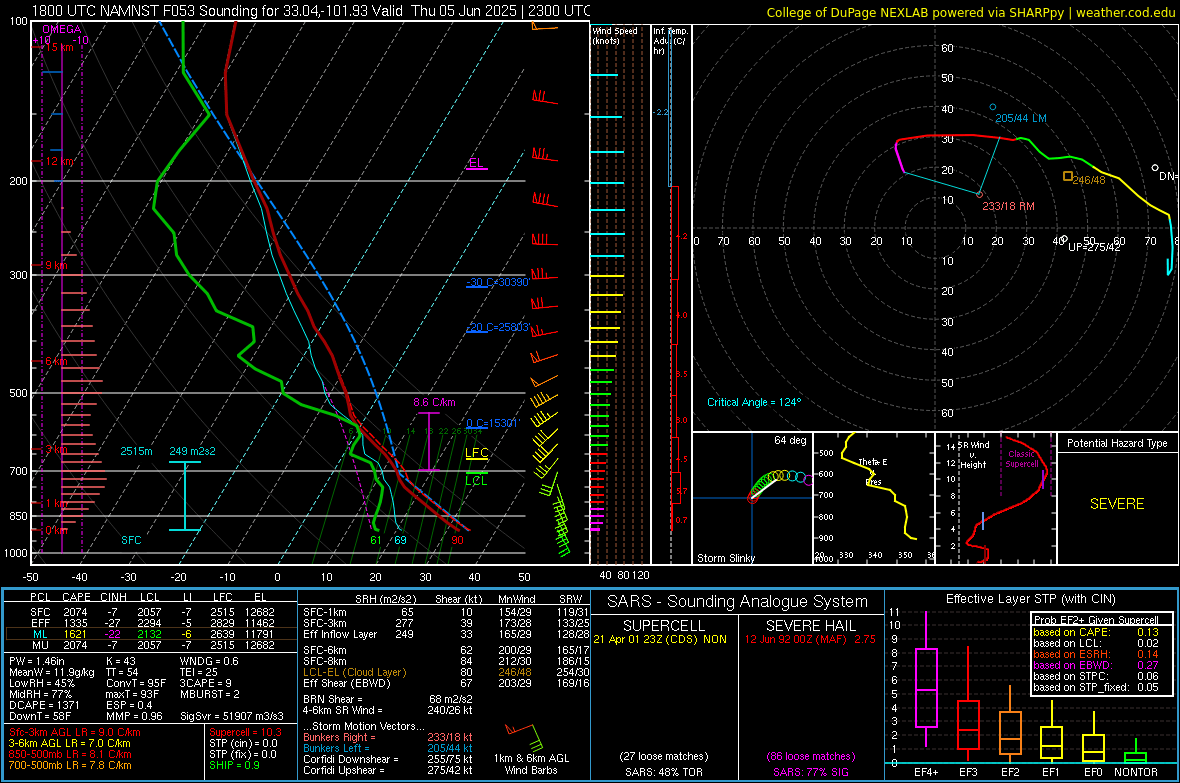Click the sounding title with valid time
The height and width of the screenshot is (783, 1180).
(311, 11)
